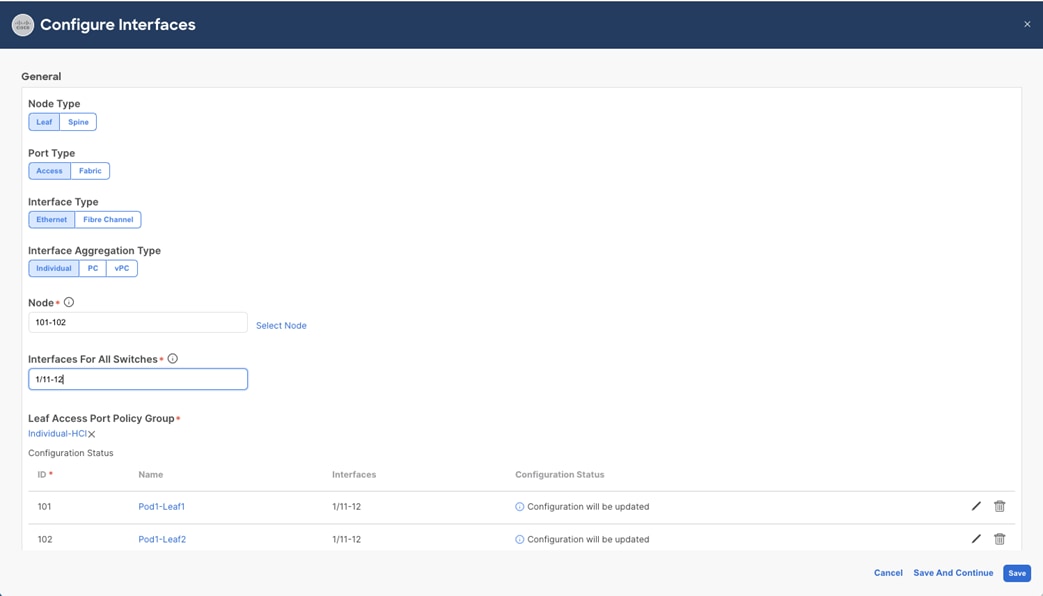Click inside the Interfaces For All Switches input
The width and height of the screenshot is (1043, 596).
point(137,379)
